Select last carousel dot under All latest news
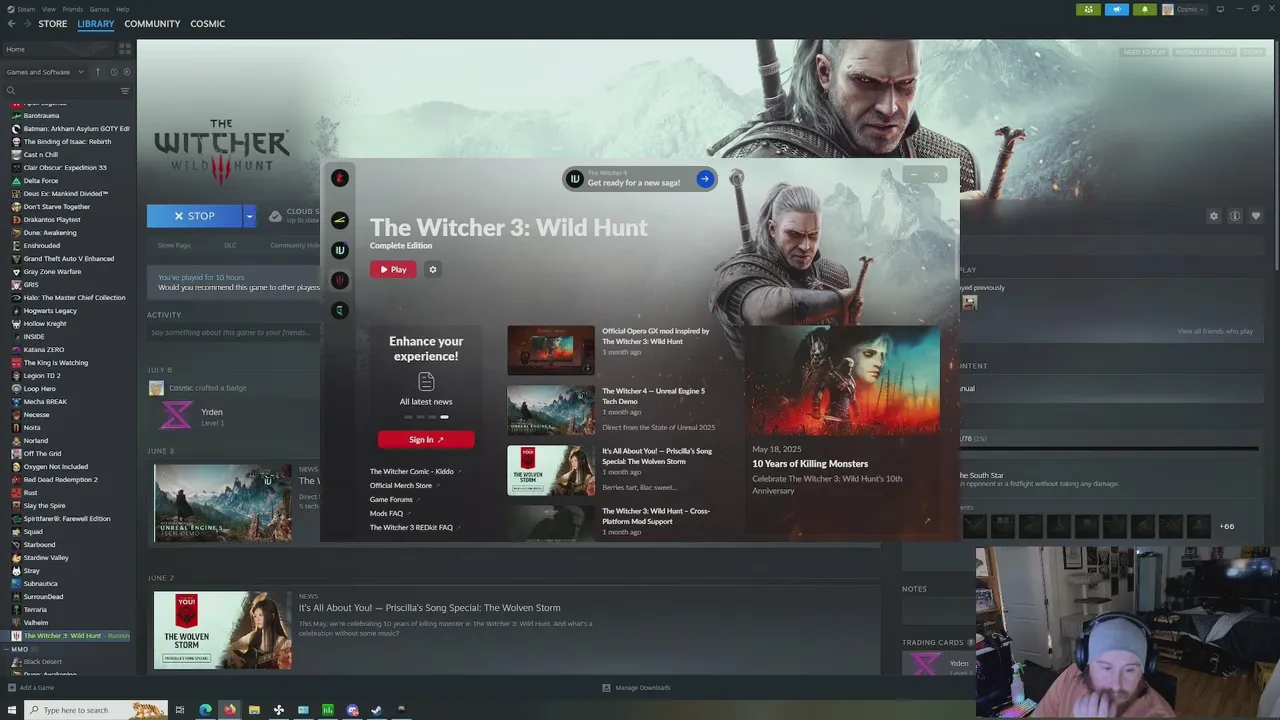Viewport: 1280px width, 720px height. click(x=444, y=417)
